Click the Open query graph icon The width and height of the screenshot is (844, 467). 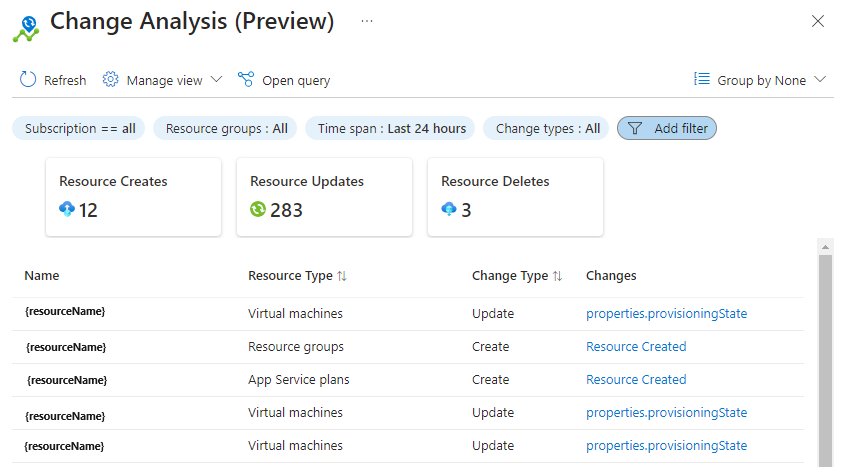pyautogui.click(x=246, y=80)
